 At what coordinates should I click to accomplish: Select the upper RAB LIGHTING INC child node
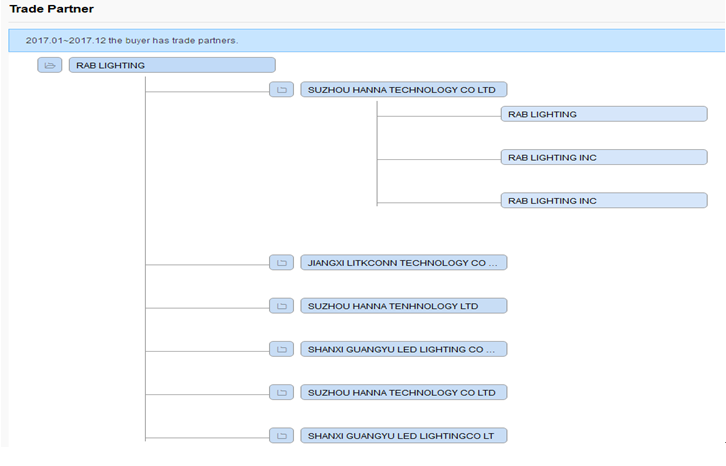pyautogui.click(x=604, y=157)
